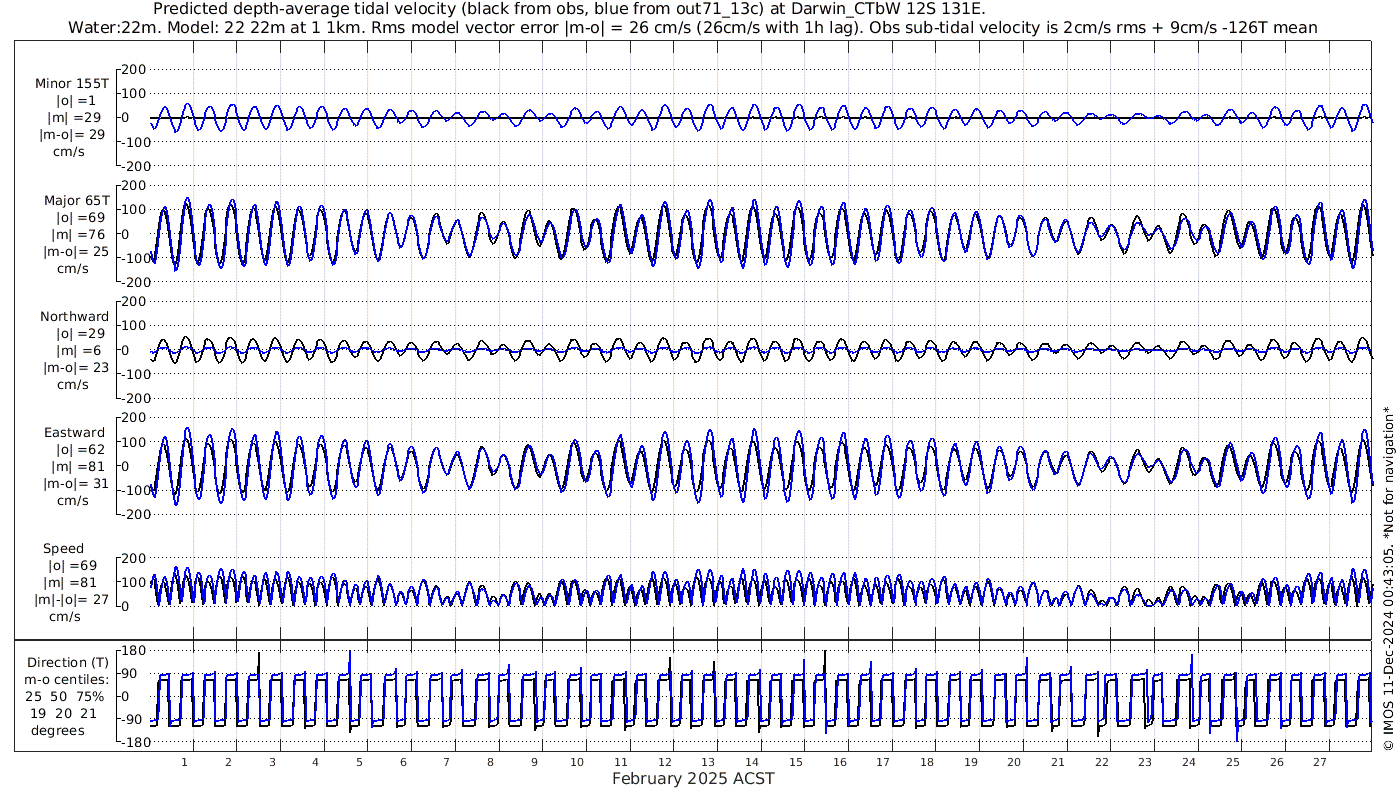Screen dimensions: 1400x800
Task: Click the plot title starting "Predicted depth-average tidal velocity"
Action: [569, 9]
